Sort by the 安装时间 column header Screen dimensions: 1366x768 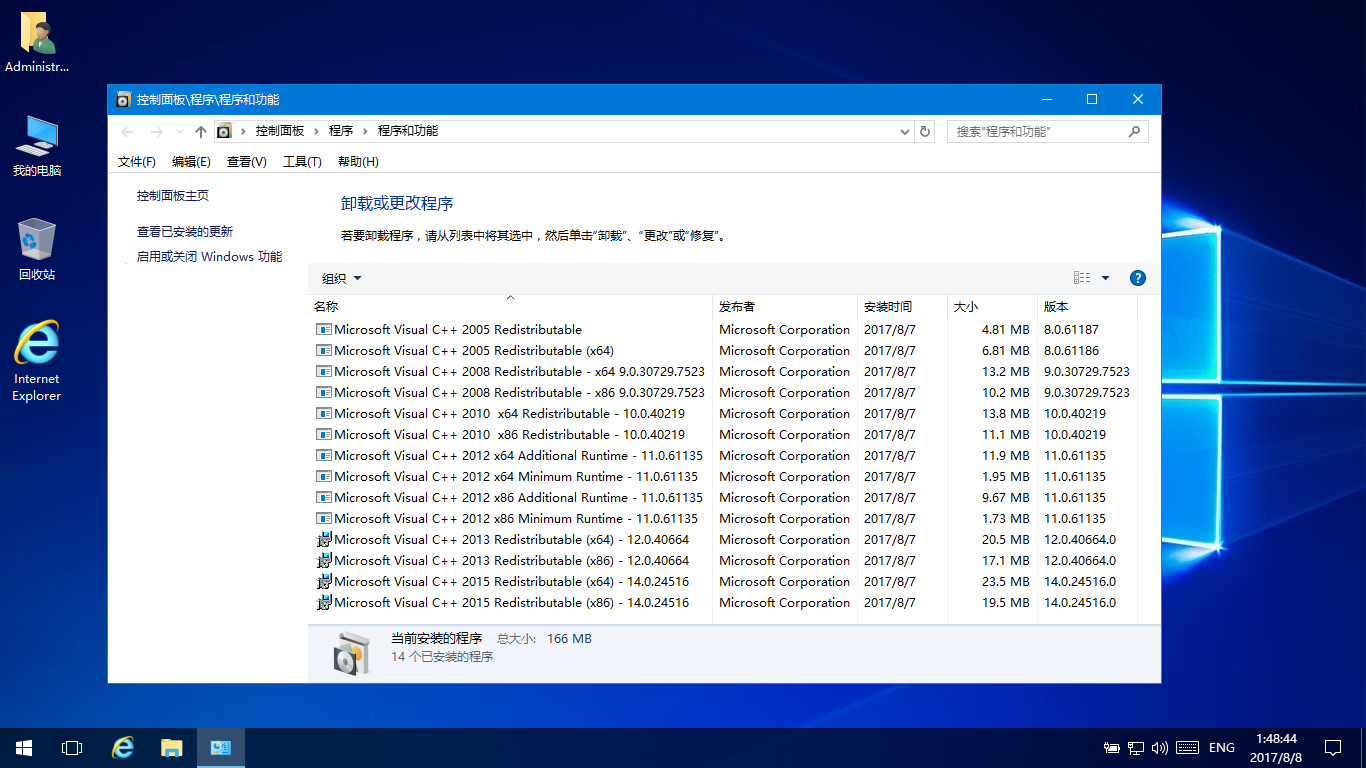pos(902,306)
